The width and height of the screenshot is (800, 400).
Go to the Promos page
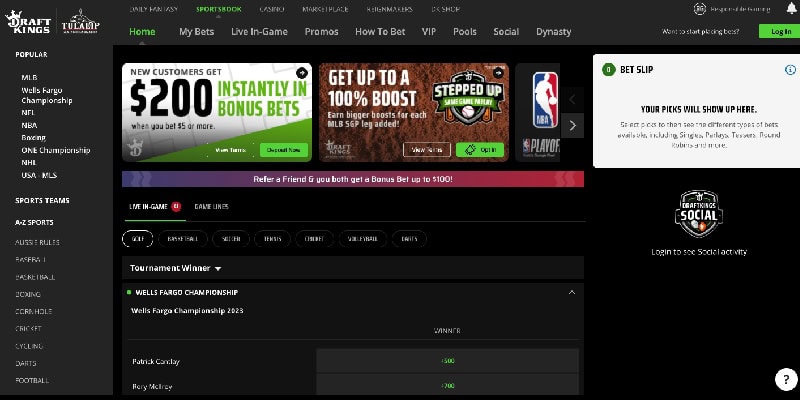pyautogui.click(x=321, y=32)
